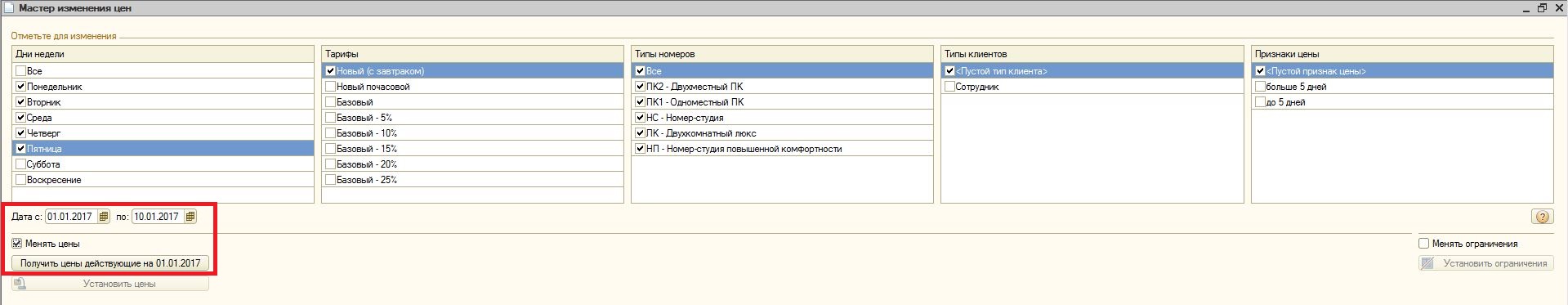The image size is (1568, 305).
Task: Click 'Установить ограничения' button
Action: tap(1485, 263)
